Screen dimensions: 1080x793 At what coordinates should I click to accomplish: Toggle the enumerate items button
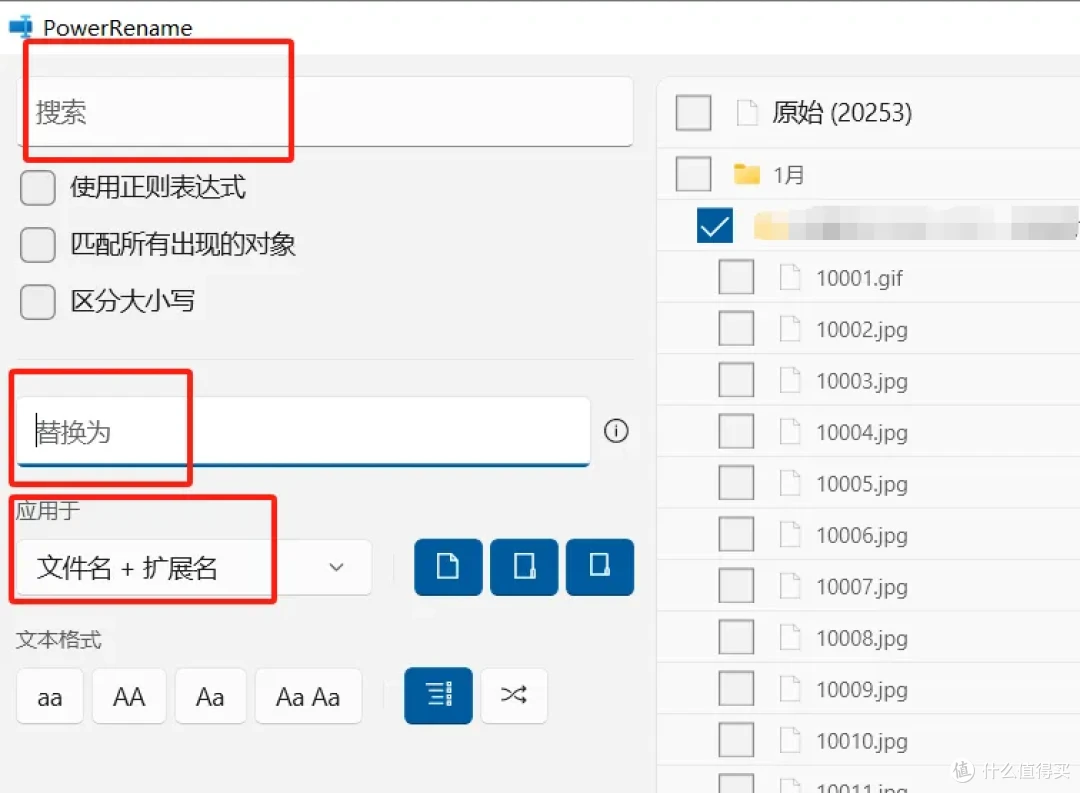pyautogui.click(x=438, y=695)
